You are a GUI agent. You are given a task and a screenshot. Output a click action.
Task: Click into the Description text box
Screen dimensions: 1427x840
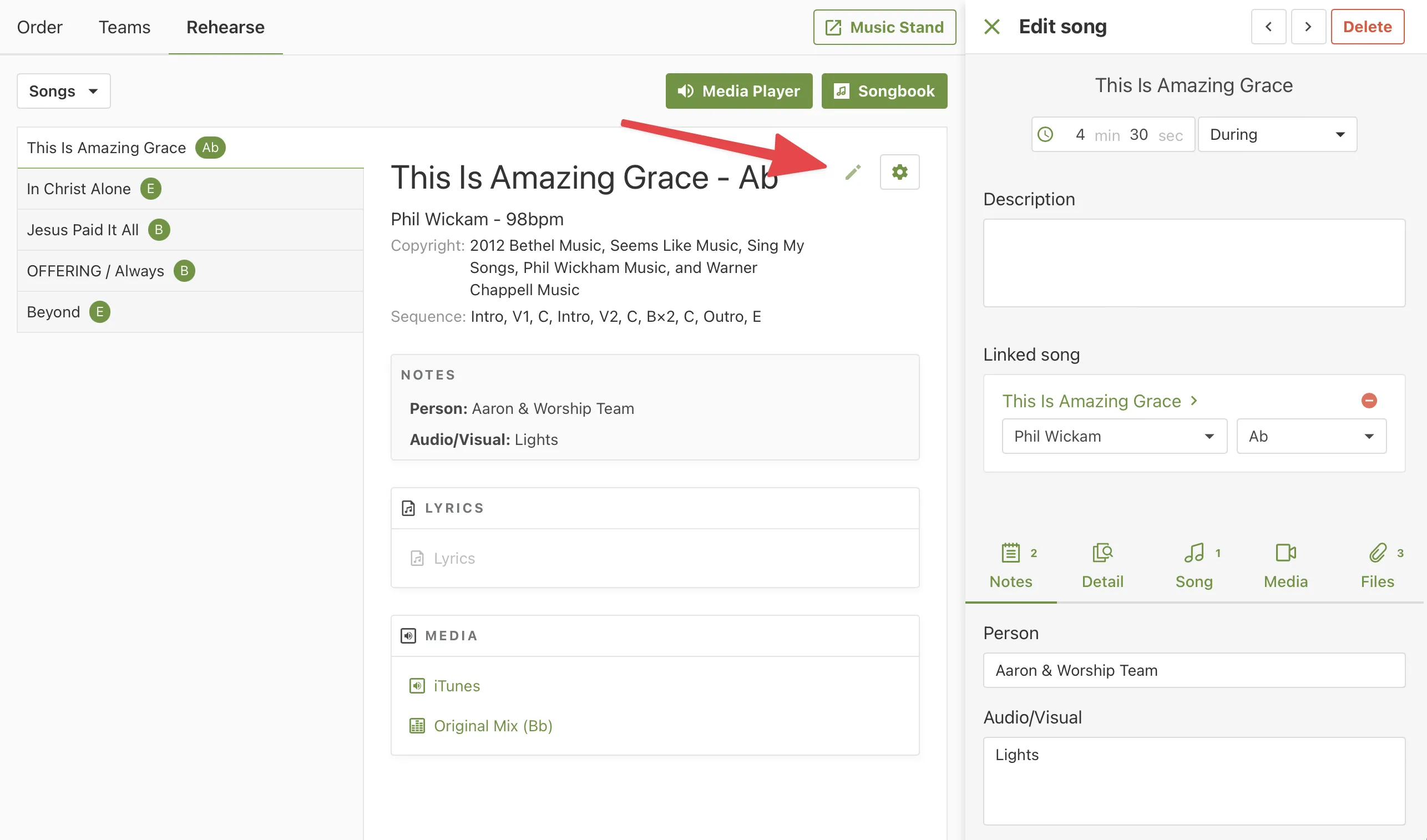click(x=1193, y=263)
